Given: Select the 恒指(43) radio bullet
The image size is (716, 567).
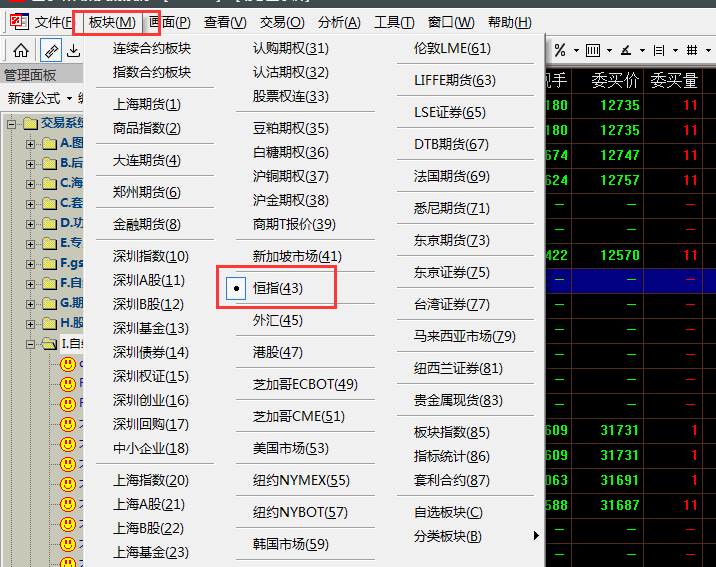Looking at the screenshot, I should pos(236,289).
